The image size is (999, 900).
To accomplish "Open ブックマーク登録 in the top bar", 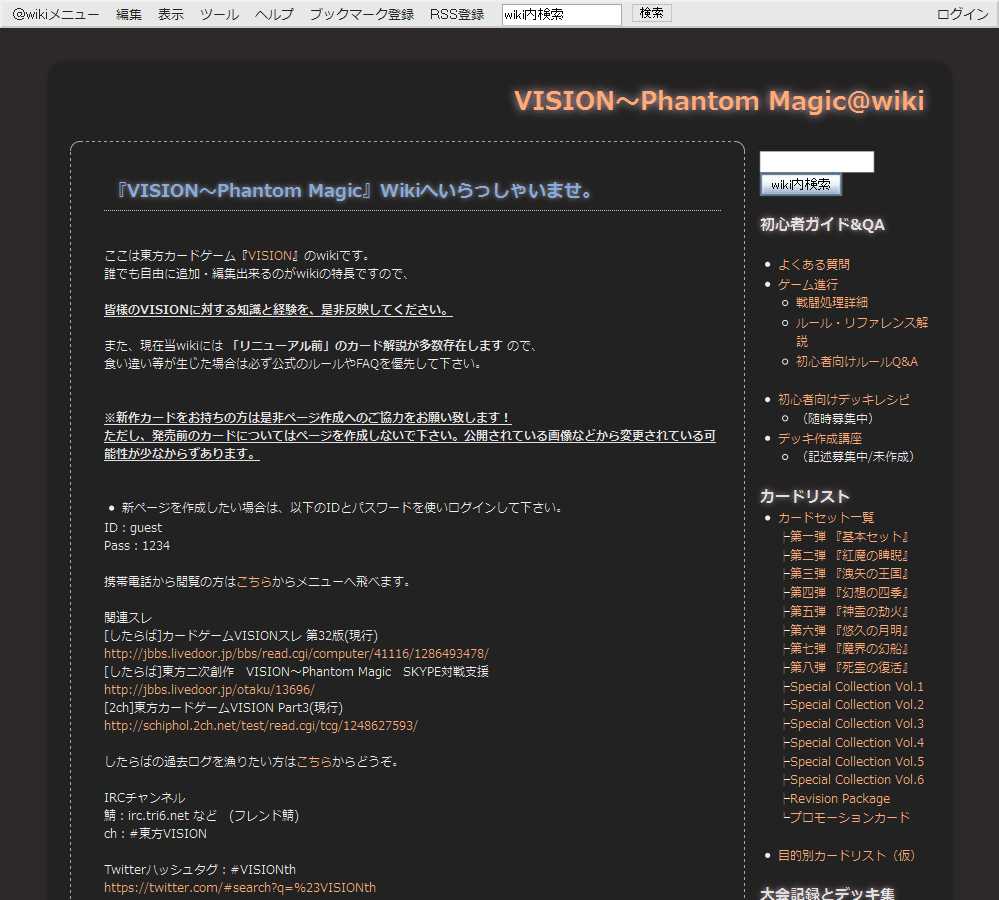I will [362, 14].
